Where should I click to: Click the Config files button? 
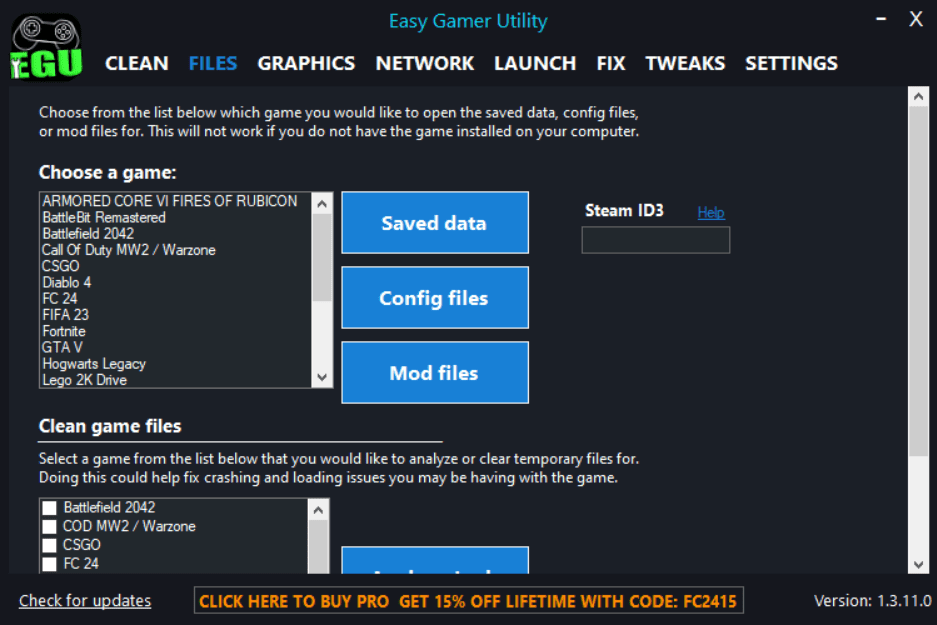point(435,298)
